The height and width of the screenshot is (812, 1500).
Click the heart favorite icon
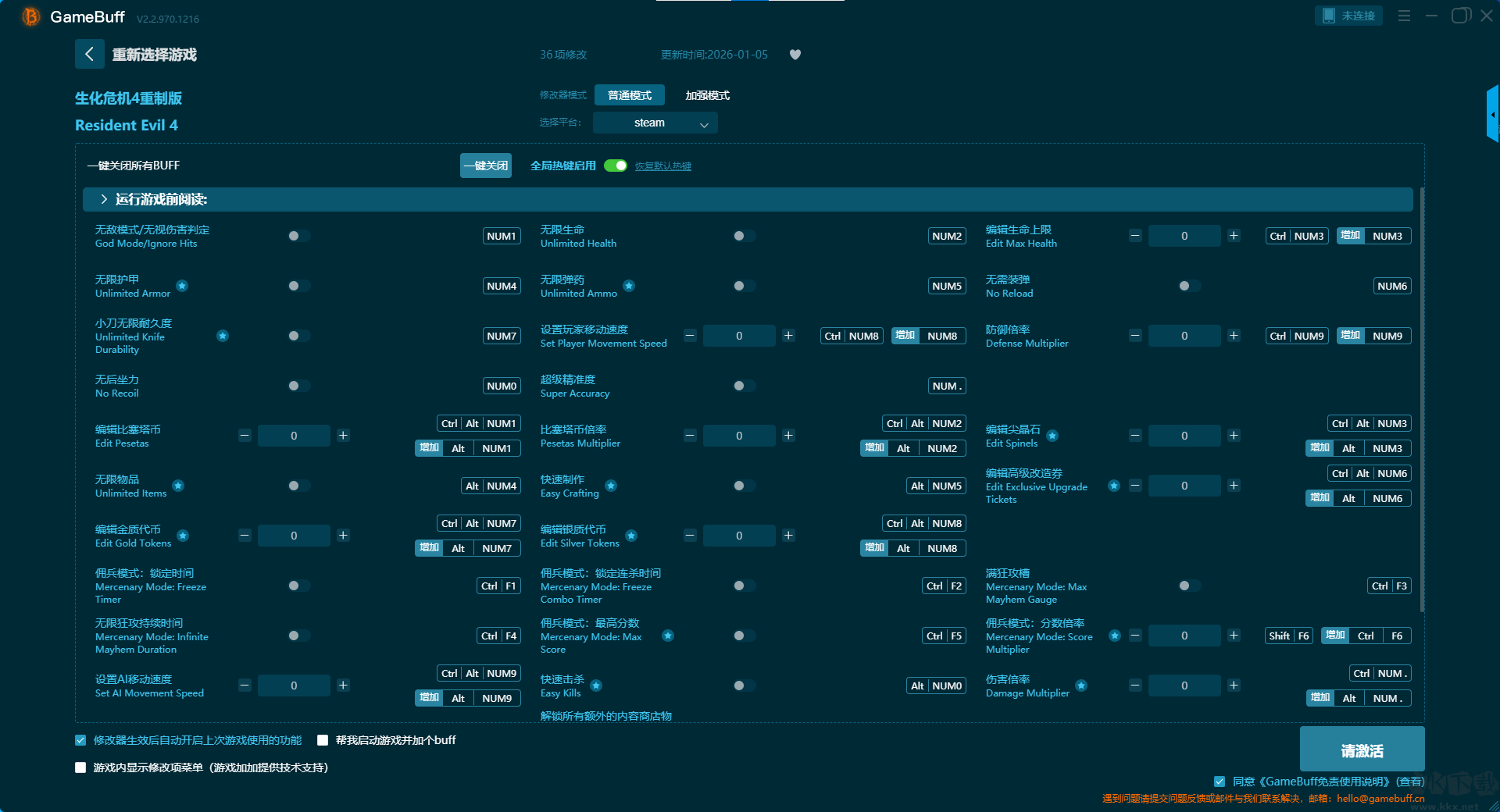(795, 55)
